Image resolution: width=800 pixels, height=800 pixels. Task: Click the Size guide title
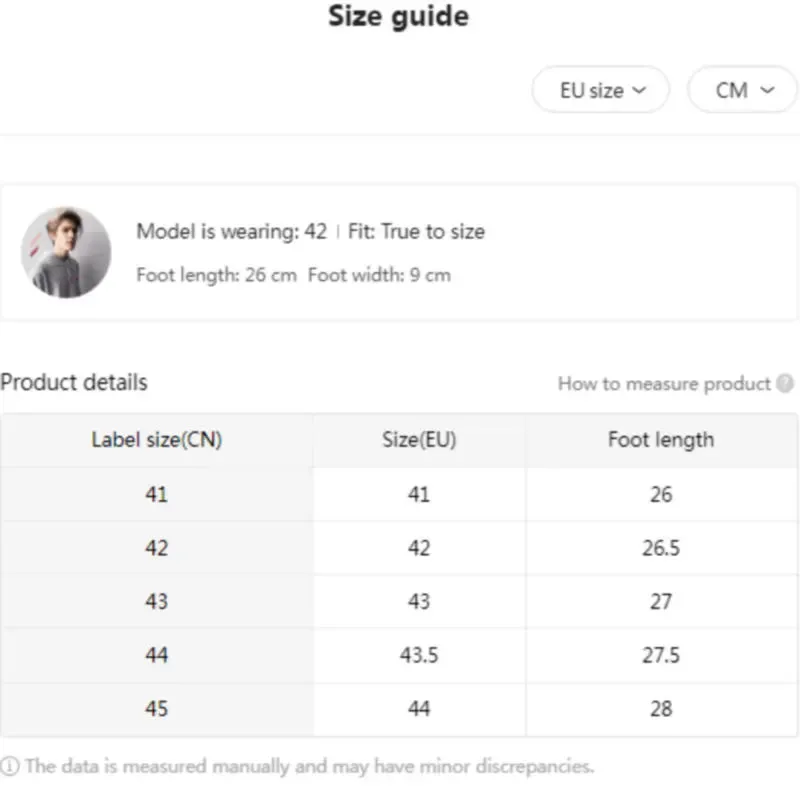(x=398, y=16)
